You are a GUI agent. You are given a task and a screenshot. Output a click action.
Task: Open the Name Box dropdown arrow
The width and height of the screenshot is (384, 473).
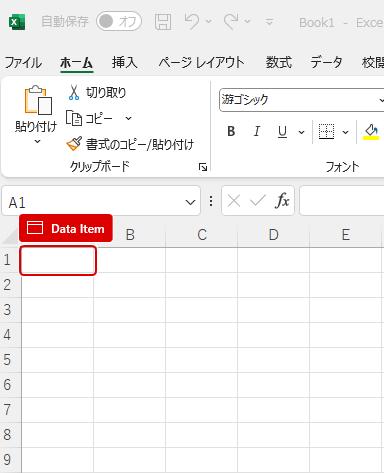tap(190, 202)
